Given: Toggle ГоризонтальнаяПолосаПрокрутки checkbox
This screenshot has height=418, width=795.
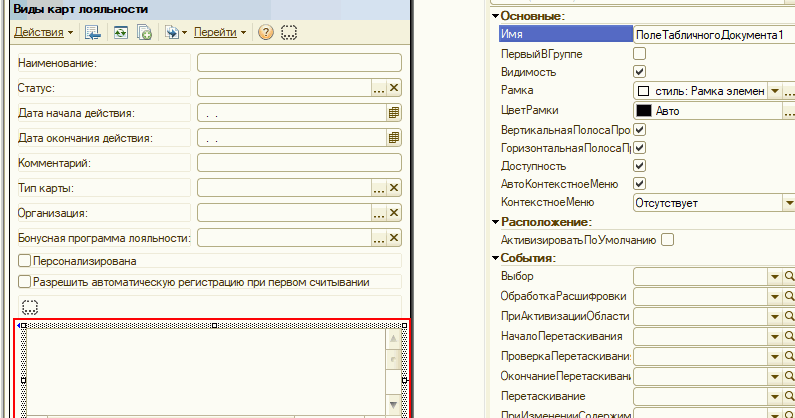Looking at the screenshot, I should click(640, 148).
